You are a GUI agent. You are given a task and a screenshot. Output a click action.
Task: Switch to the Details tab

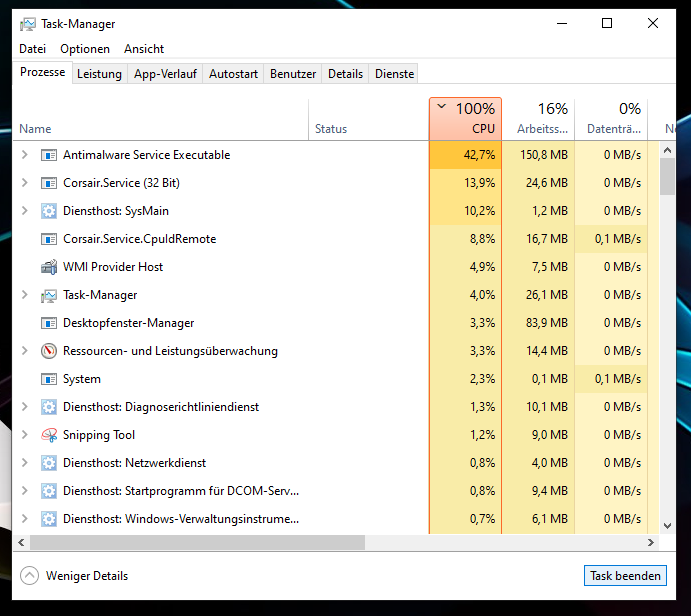pos(346,74)
